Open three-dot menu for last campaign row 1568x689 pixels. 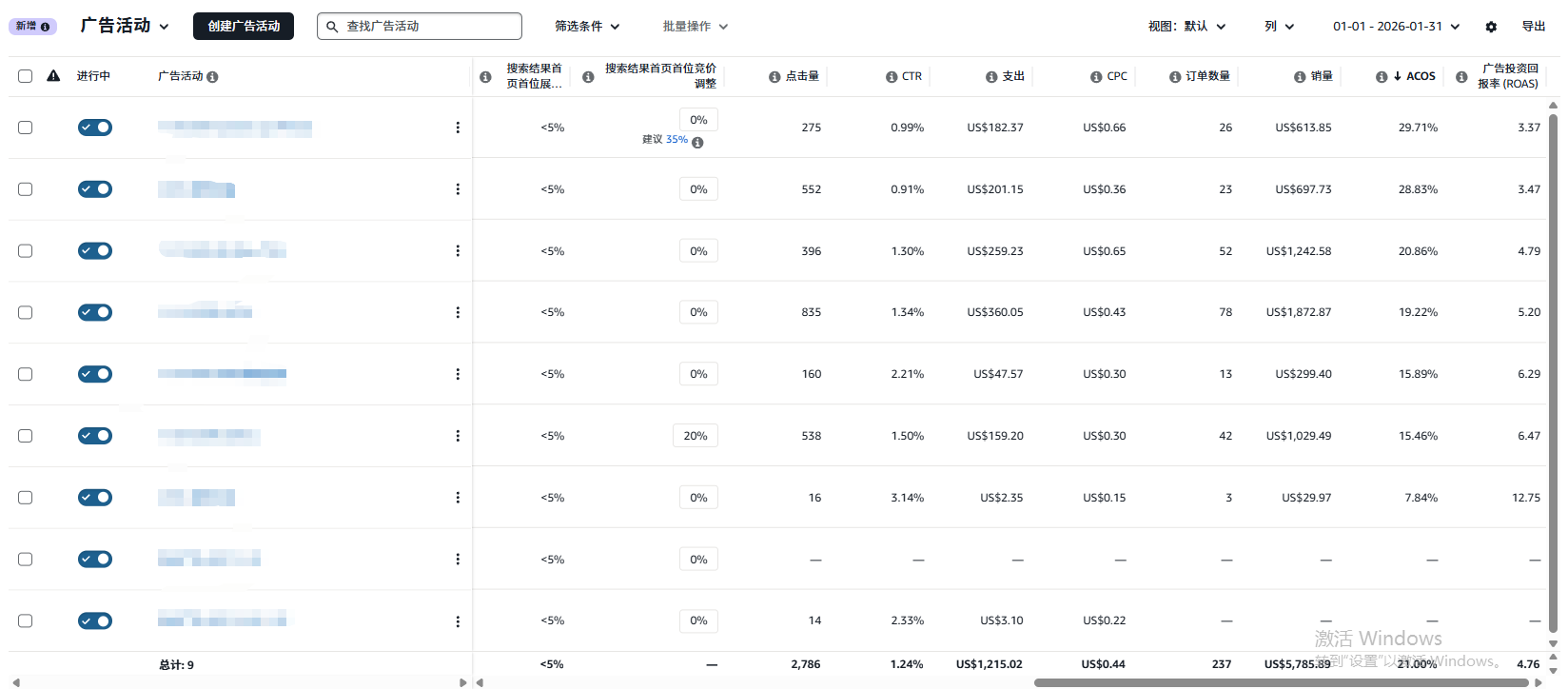coord(458,621)
